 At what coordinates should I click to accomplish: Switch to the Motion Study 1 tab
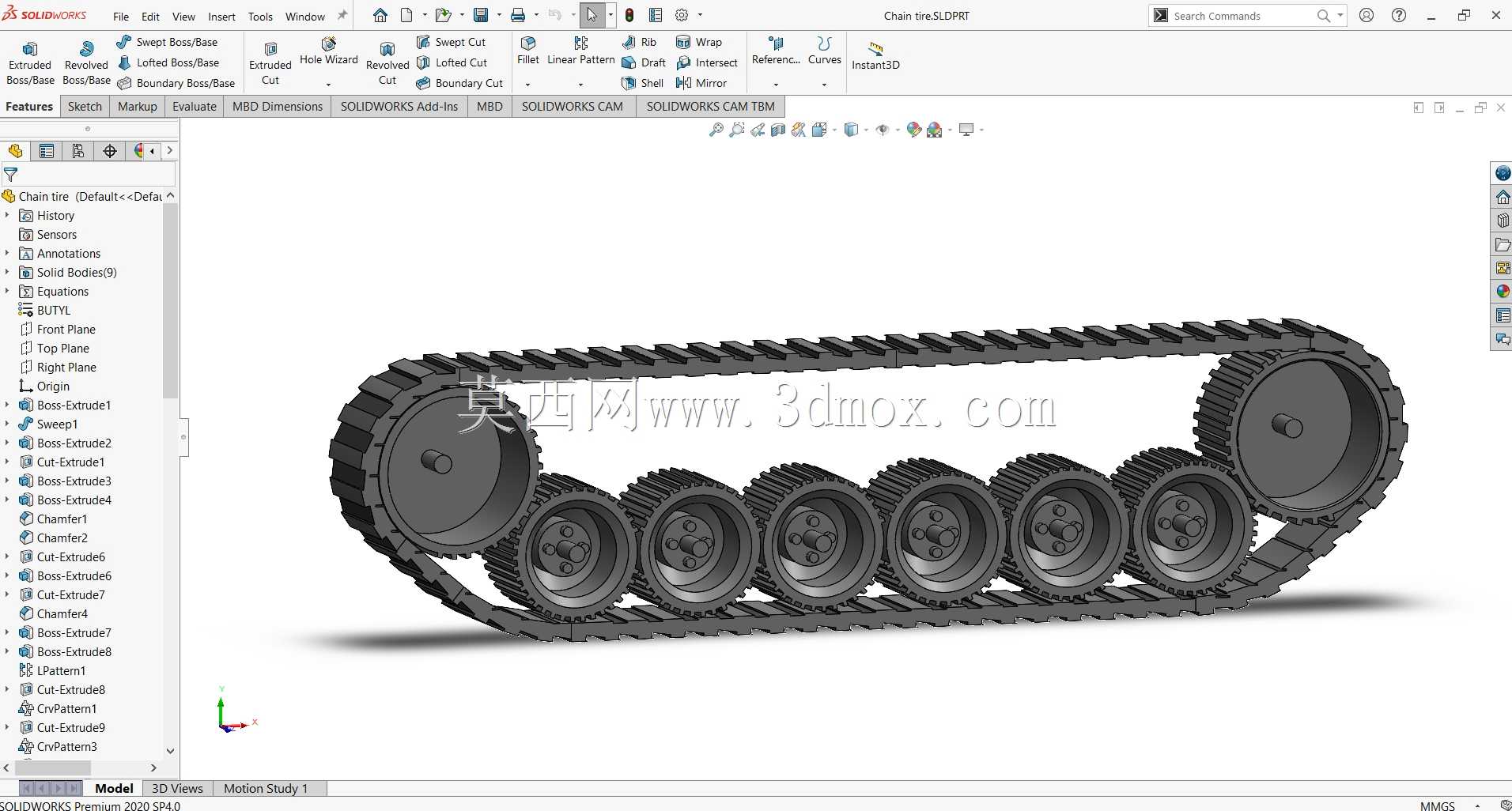265,788
